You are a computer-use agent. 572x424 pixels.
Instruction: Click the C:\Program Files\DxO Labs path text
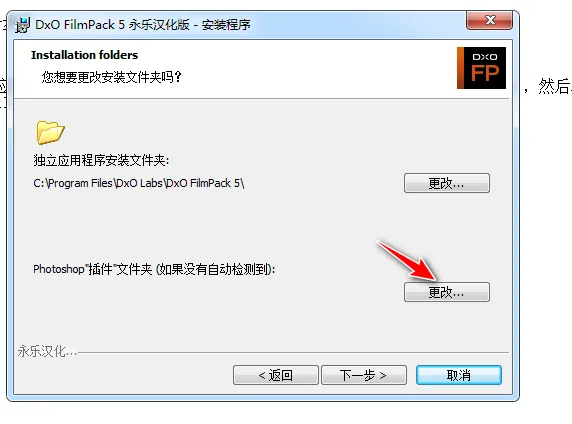(x=139, y=183)
